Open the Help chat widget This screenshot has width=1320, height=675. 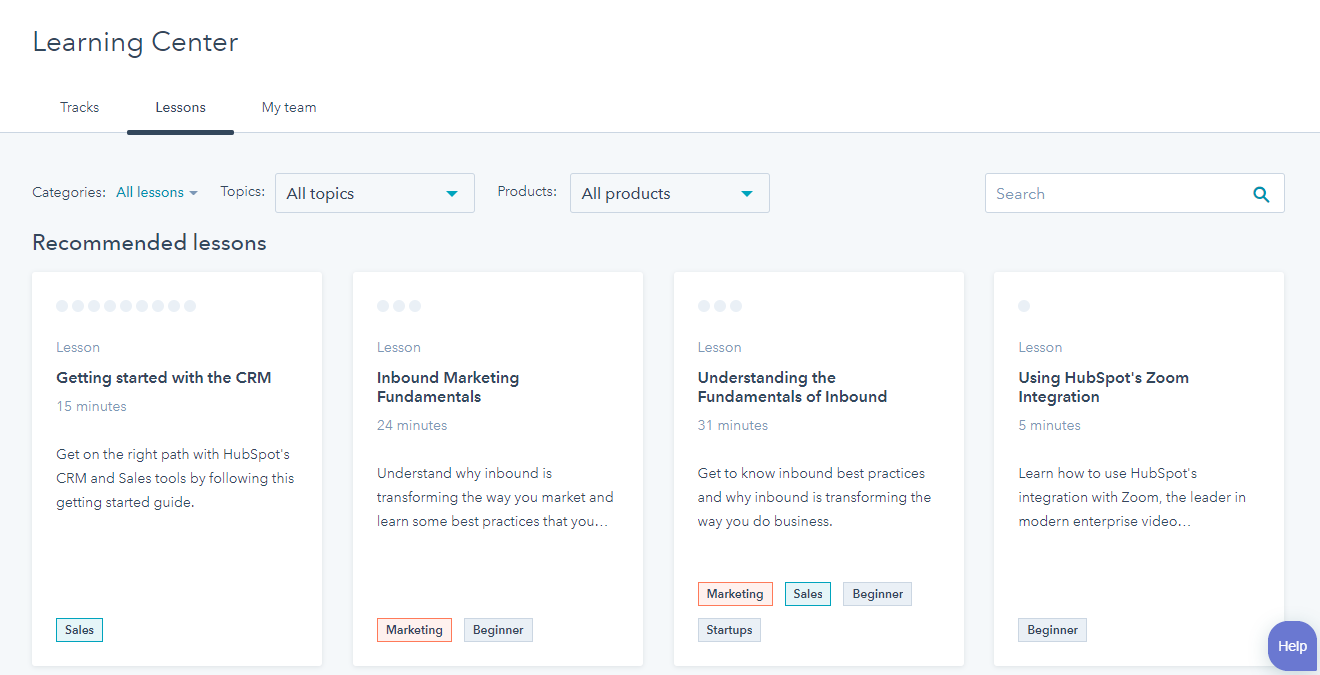1293,646
